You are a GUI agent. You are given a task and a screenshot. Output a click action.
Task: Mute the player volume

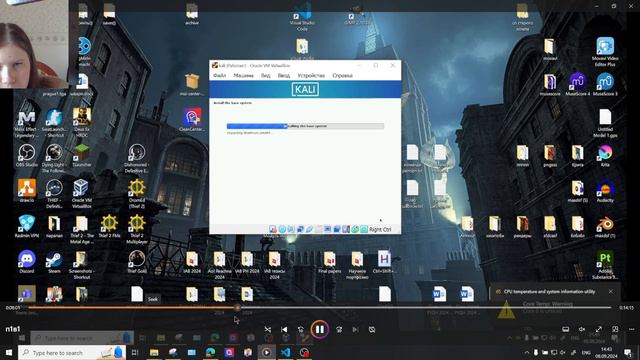coord(582,329)
